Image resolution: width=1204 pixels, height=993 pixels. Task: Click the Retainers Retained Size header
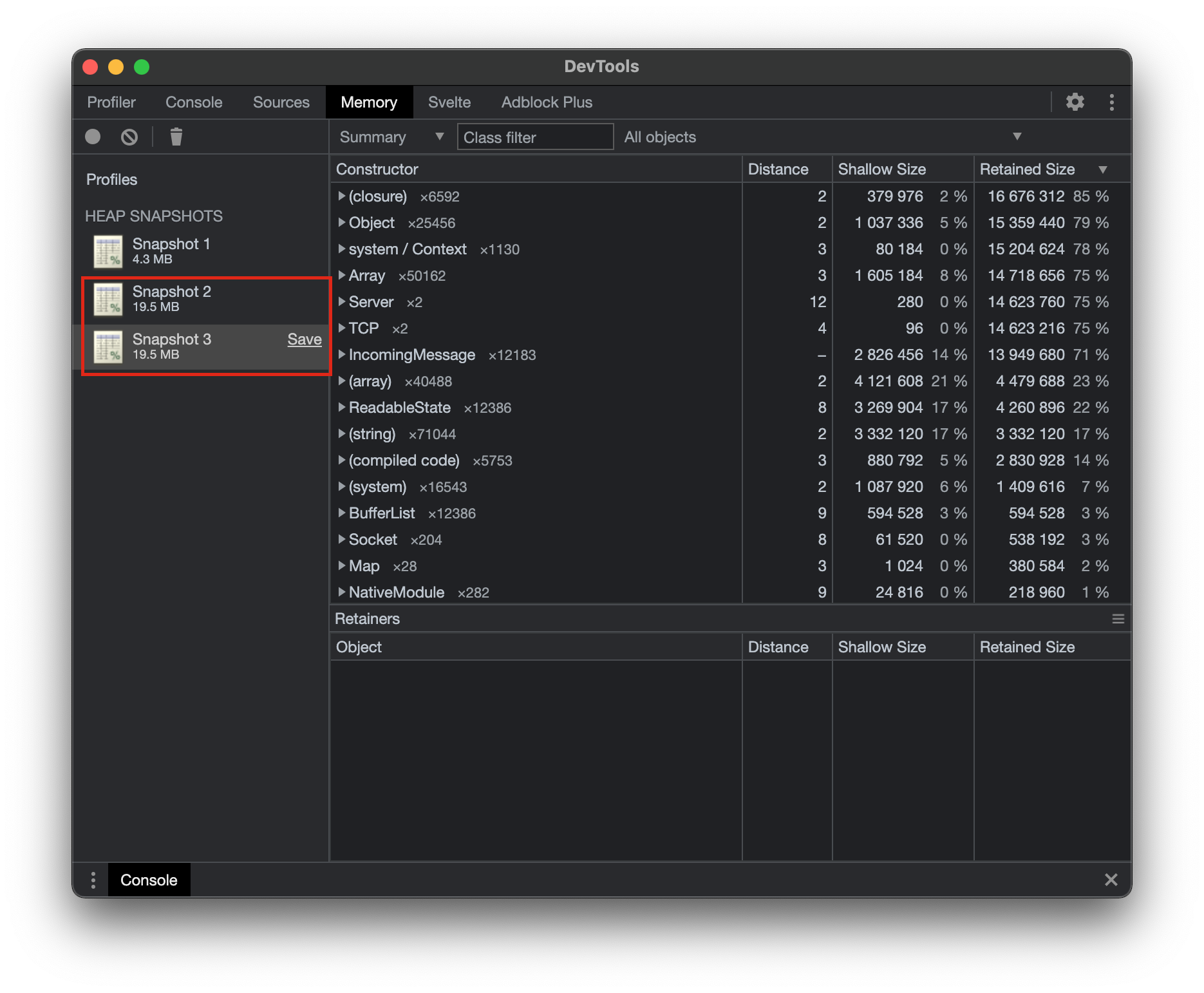[1052, 647]
